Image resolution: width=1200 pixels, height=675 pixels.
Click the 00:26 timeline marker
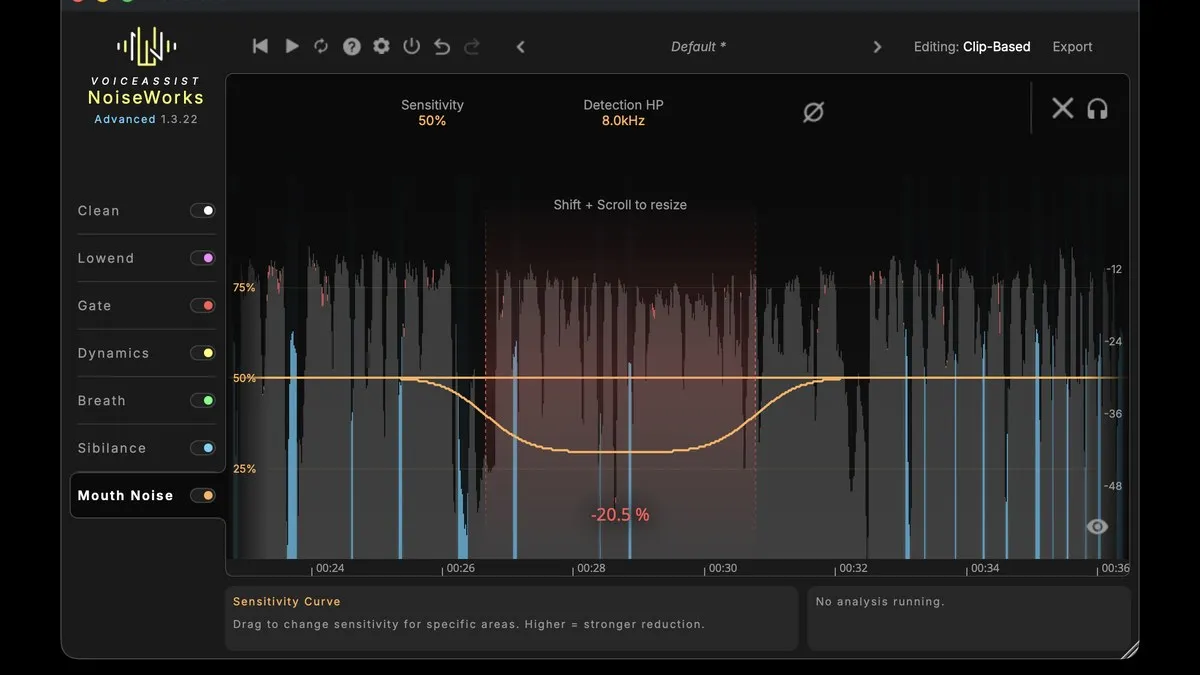coord(460,568)
